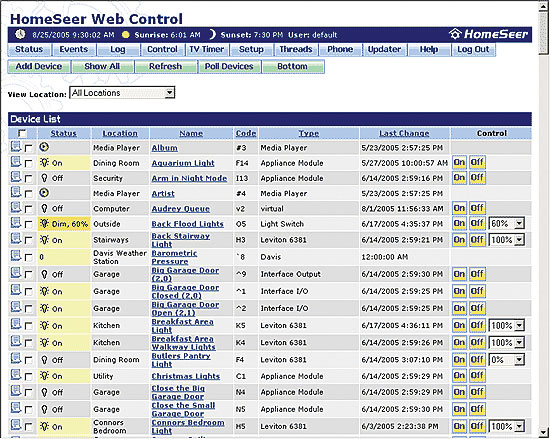550x439 pixels.
Task: Open the Setup tab
Action: click(251, 49)
